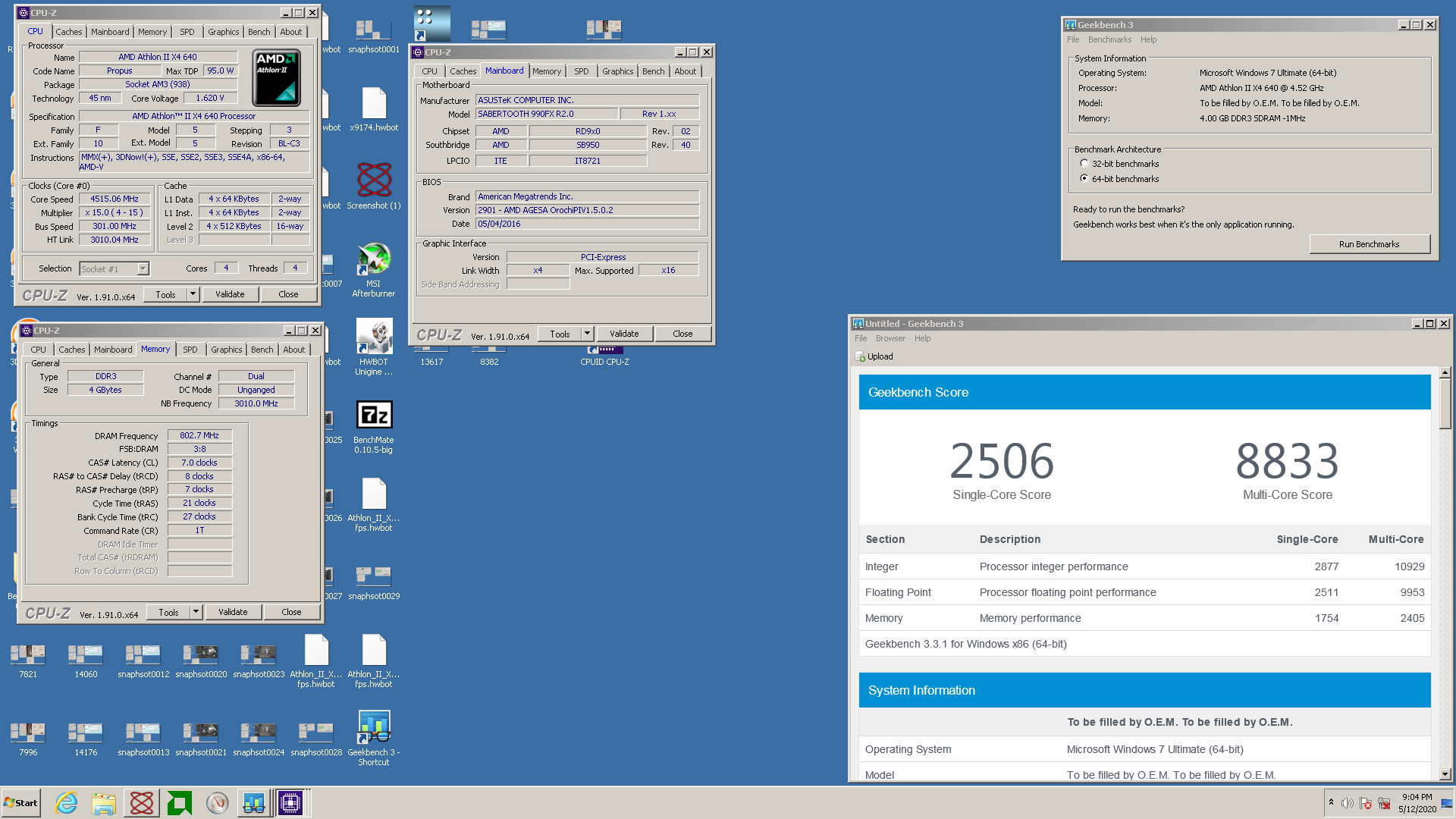Select 32-bit benchmarks radio option

[1084, 164]
